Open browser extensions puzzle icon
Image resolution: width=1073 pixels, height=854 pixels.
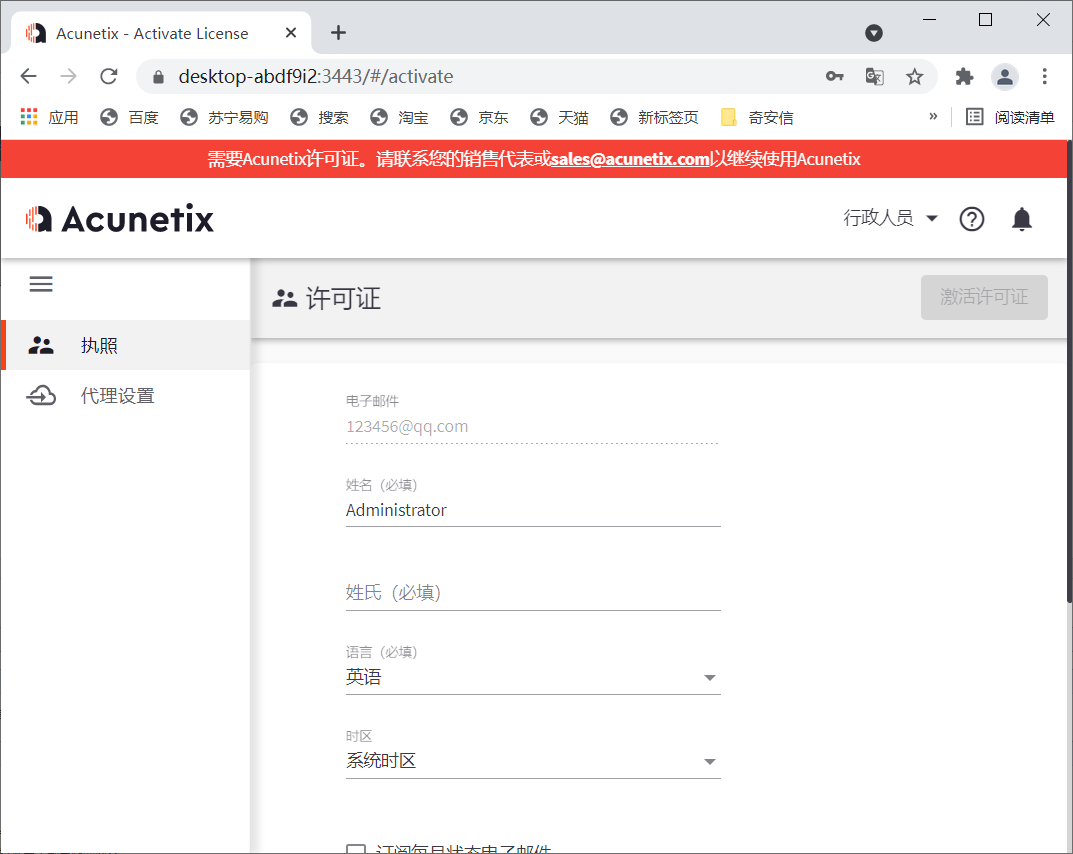pyautogui.click(x=964, y=77)
